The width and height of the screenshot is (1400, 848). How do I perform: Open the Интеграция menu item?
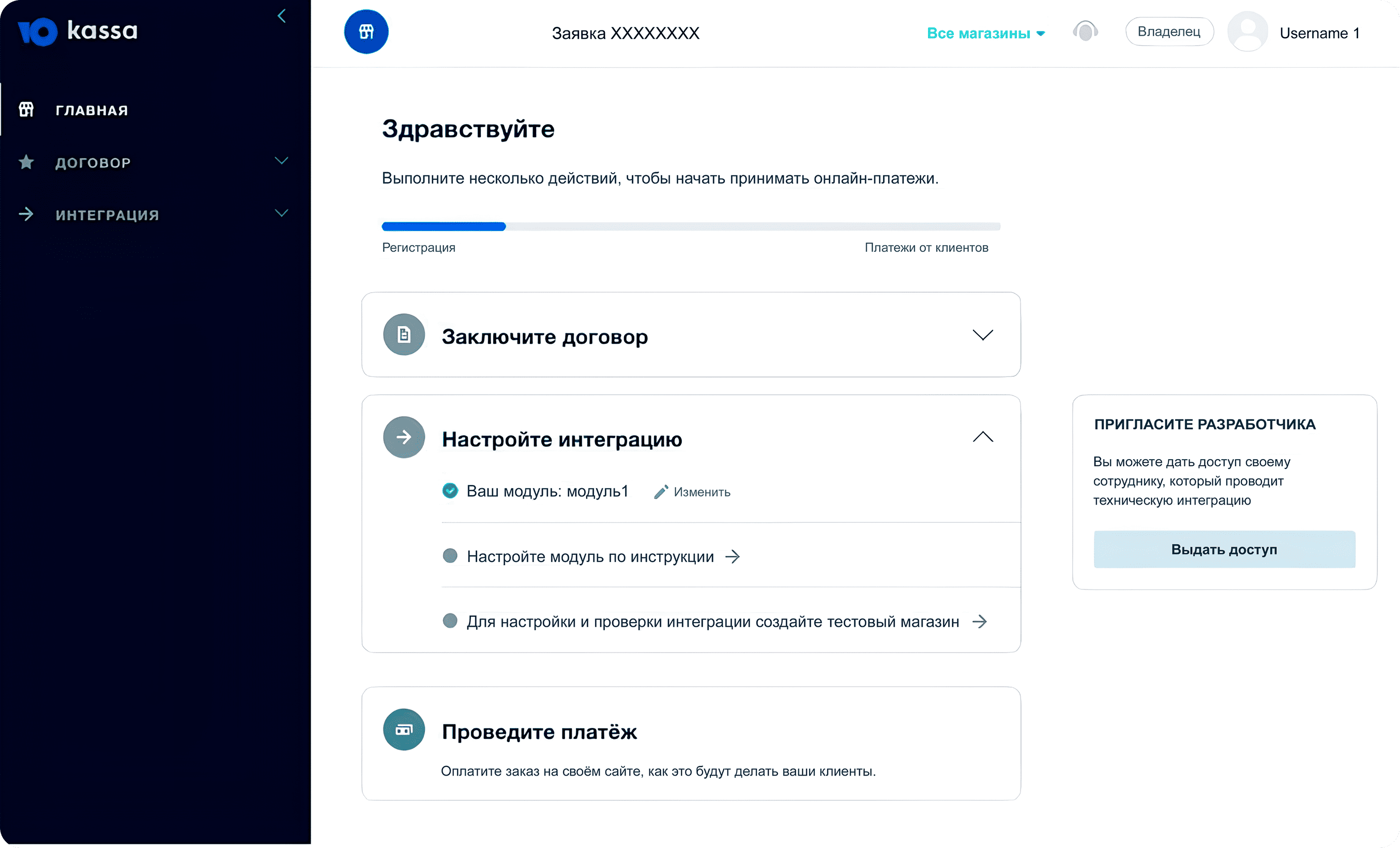[108, 215]
